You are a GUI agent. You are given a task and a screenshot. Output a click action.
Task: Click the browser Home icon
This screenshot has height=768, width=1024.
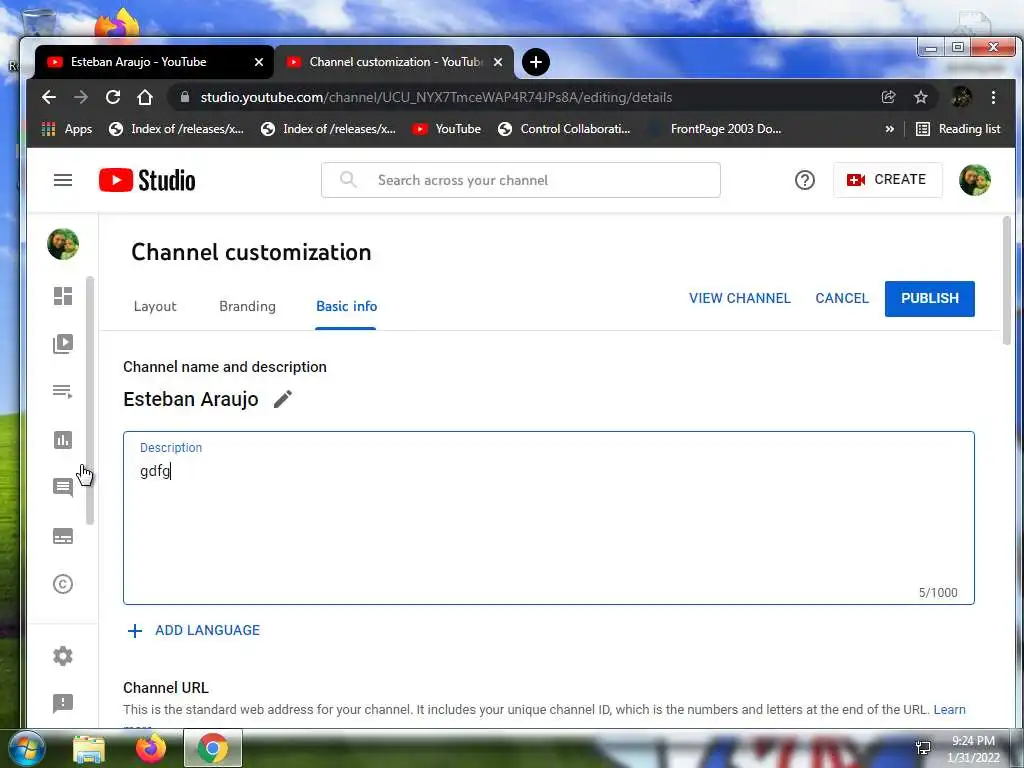coord(145,97)
